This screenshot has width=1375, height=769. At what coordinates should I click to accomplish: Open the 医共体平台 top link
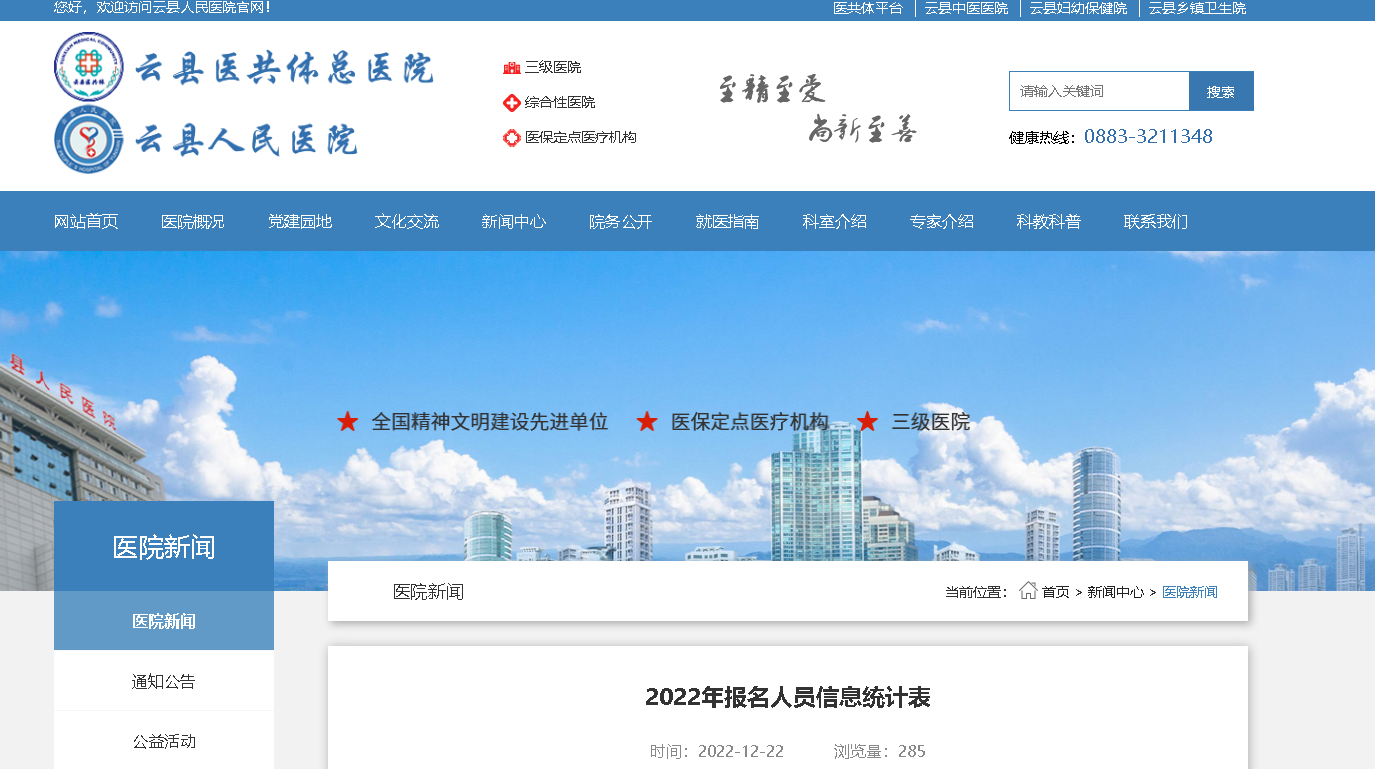point(868,8)
